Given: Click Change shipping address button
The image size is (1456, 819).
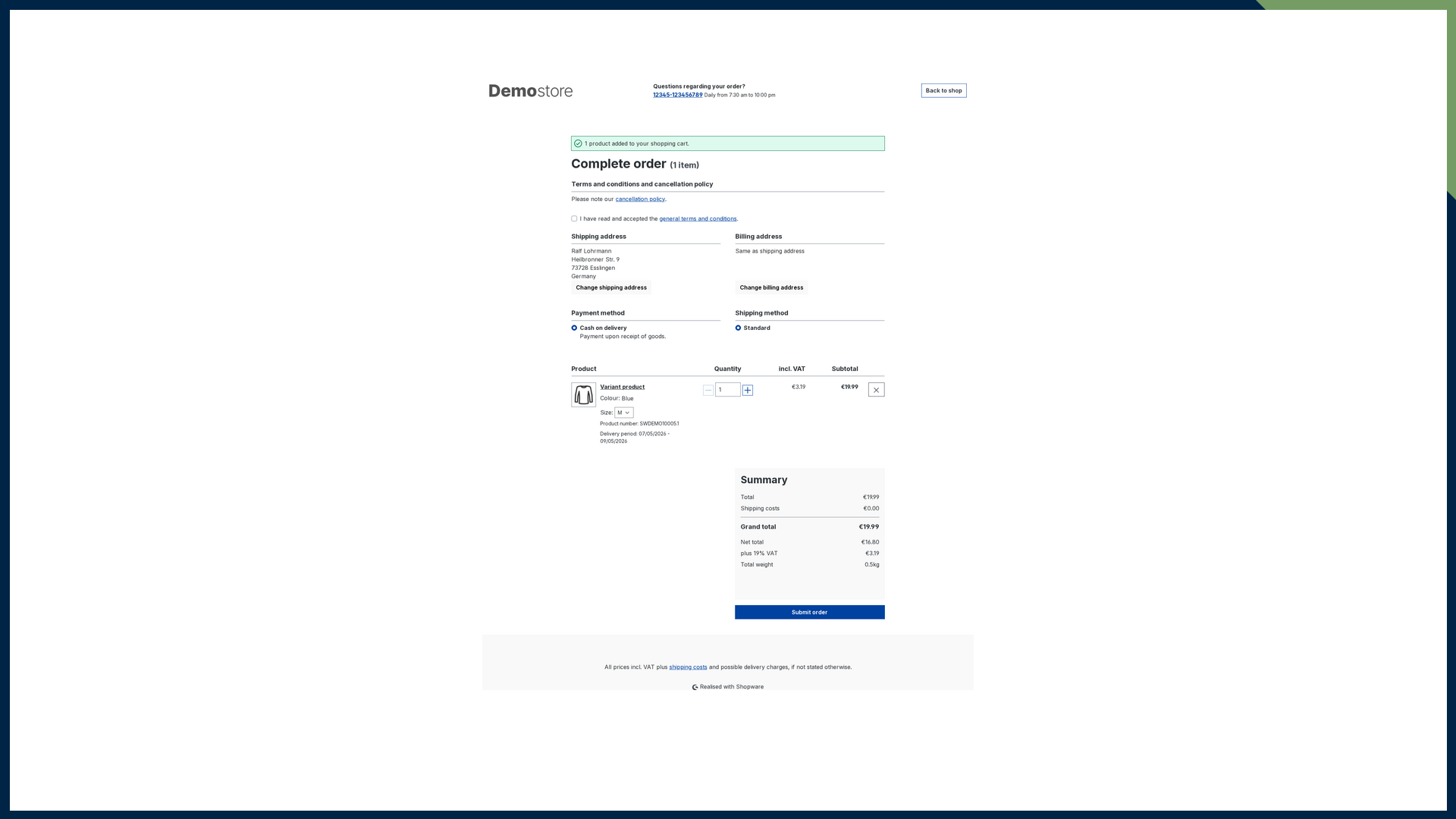Looking at the screenshot, I should coord(611,287).
